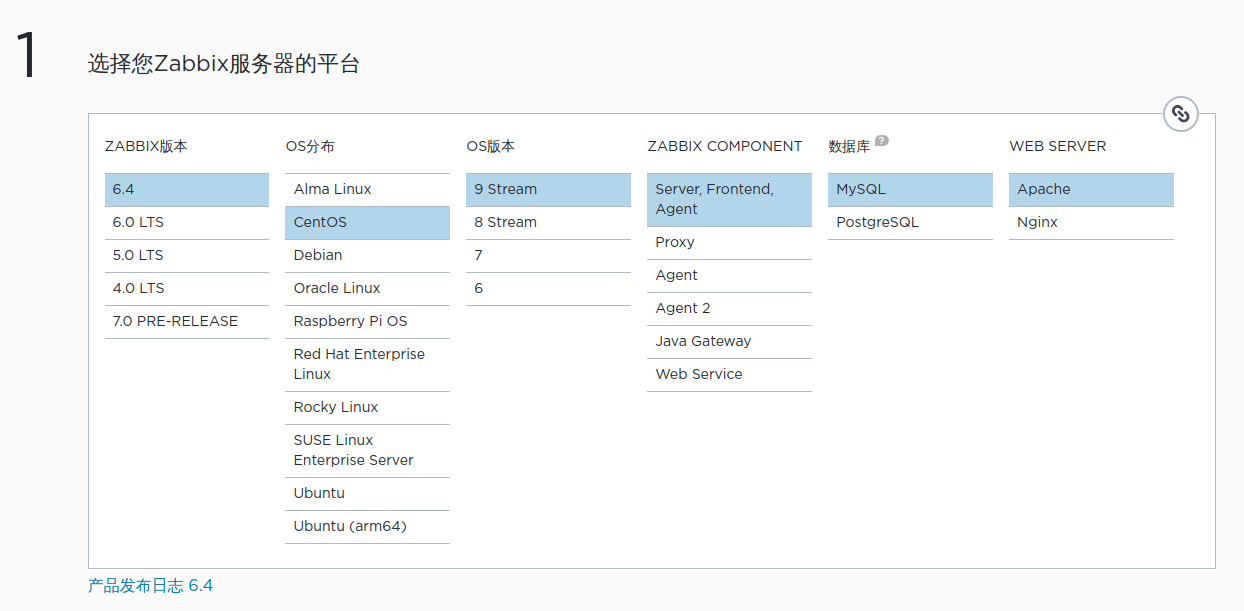Choose the 7.0 PRE-RELEASE version
Viewport: 1244px width, 611px height.
point(186,321)
